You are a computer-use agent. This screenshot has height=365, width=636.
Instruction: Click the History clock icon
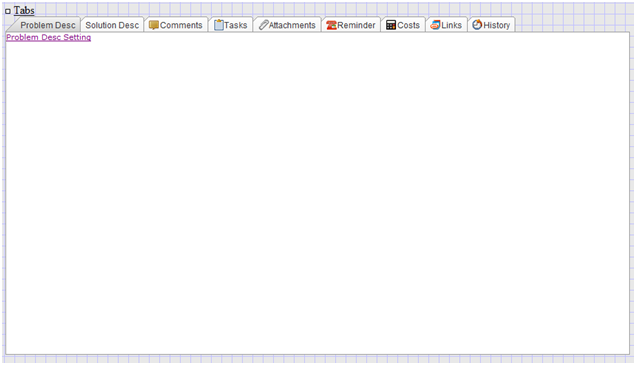[477, 25]
